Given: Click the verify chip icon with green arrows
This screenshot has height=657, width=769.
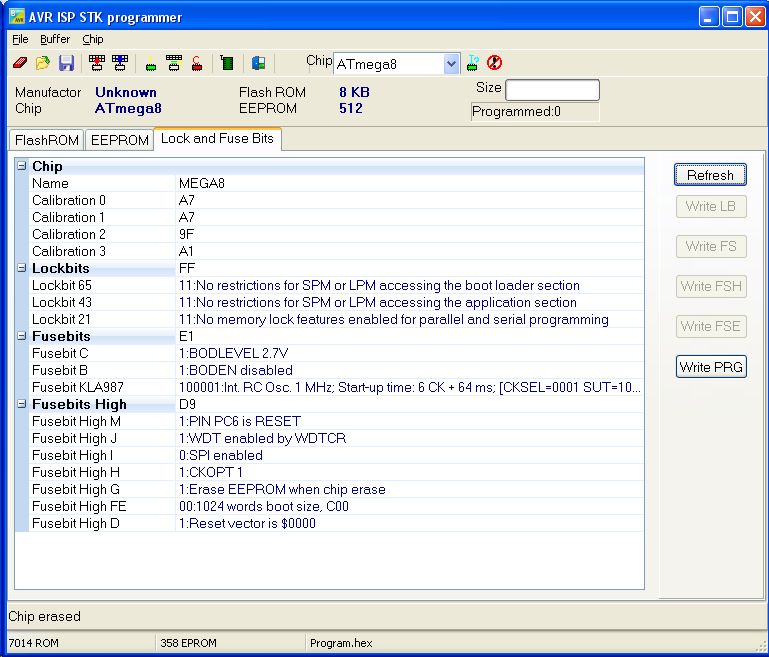Looking at the screenshot, I should 174,63.
